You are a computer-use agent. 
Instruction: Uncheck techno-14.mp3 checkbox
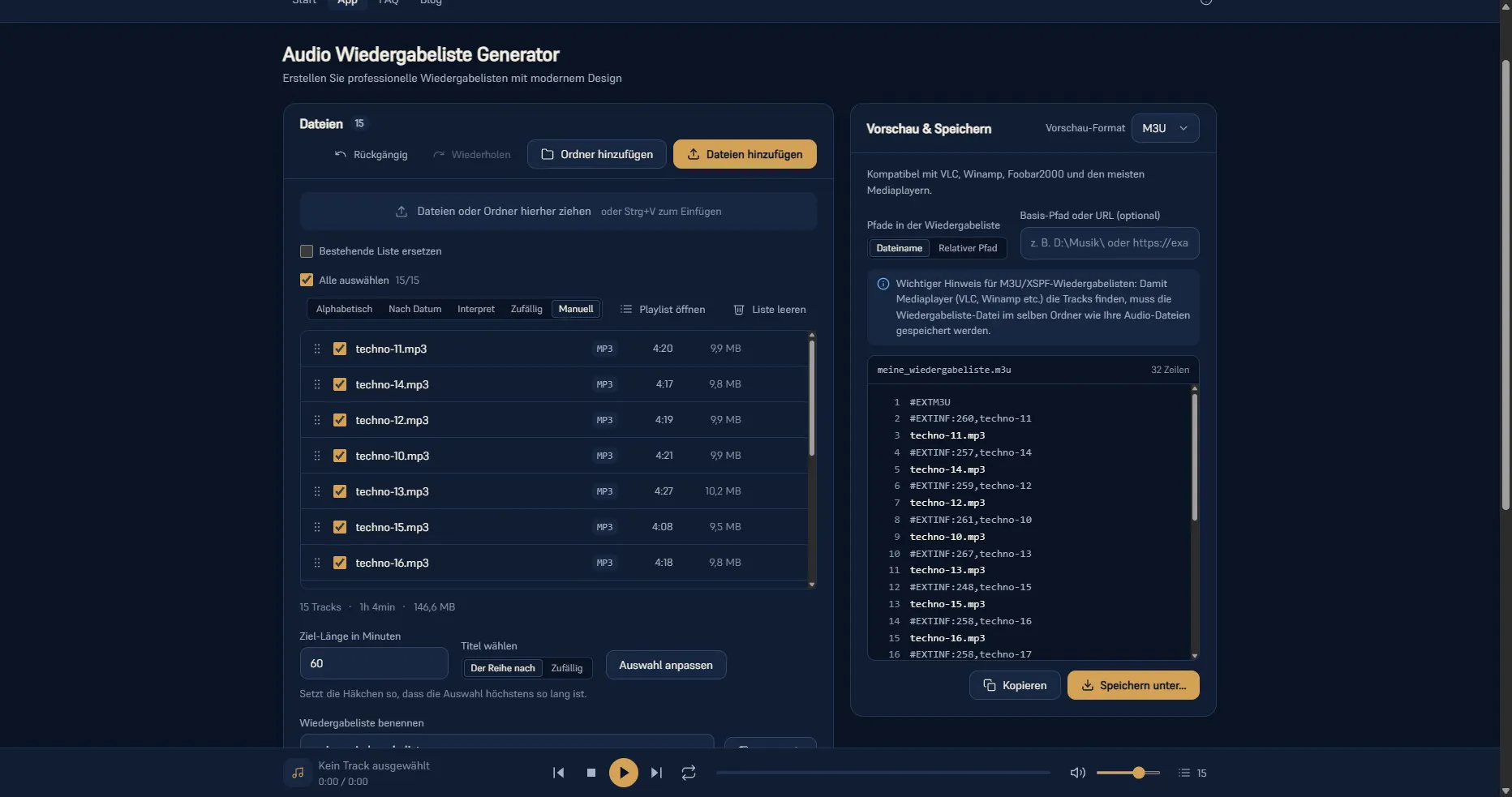click(340, 384)
